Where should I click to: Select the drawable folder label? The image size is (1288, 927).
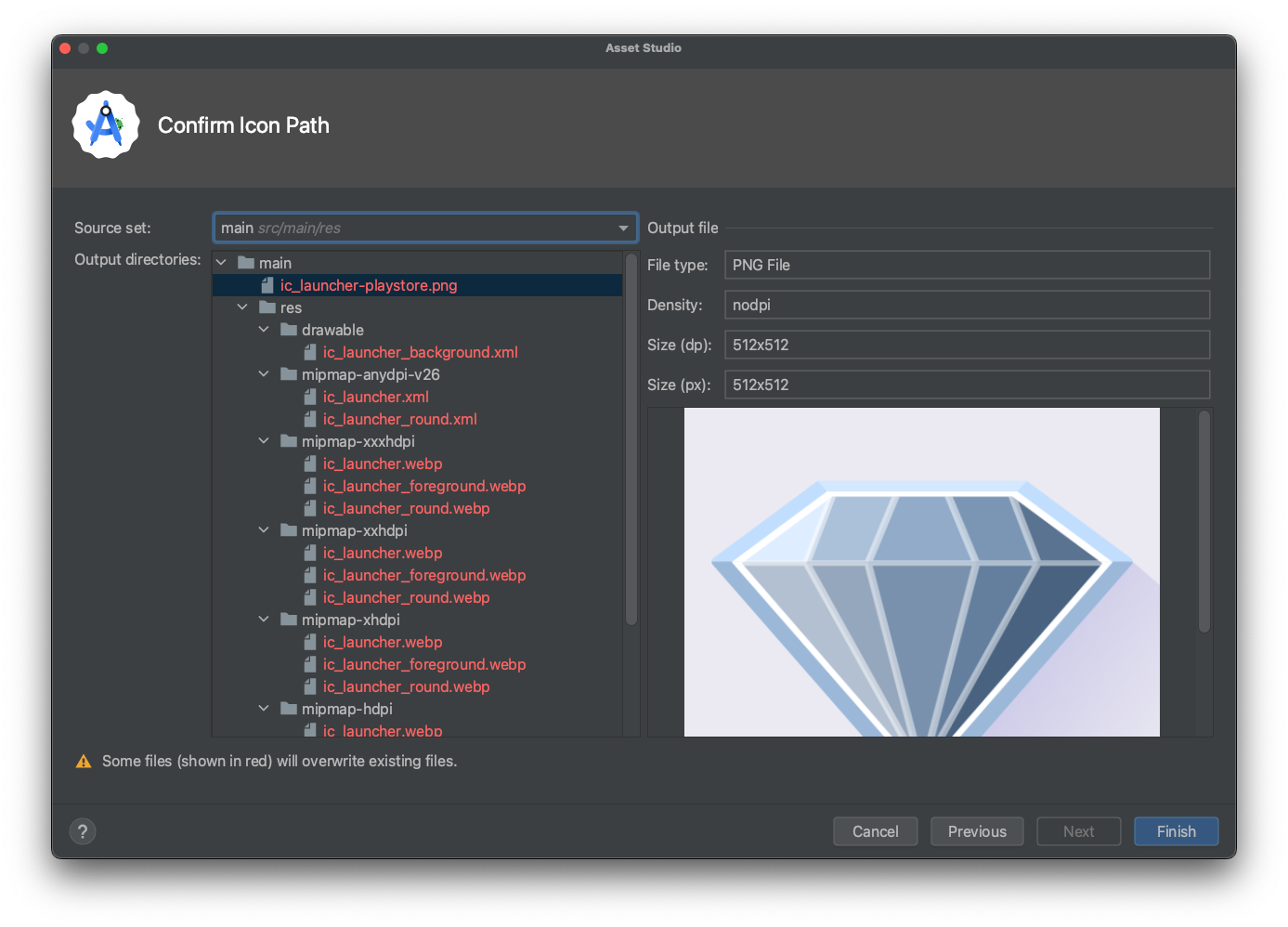pos(332,330)
